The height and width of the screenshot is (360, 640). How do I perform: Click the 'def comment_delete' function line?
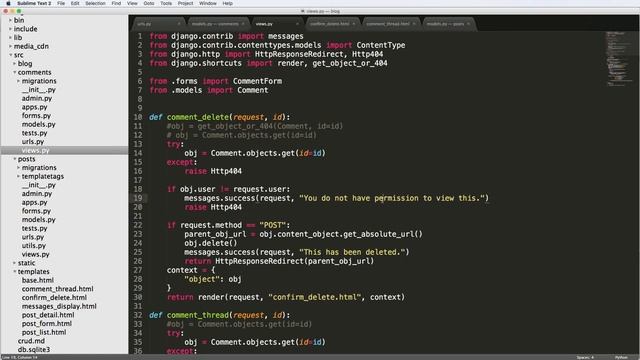coord(220,117)
